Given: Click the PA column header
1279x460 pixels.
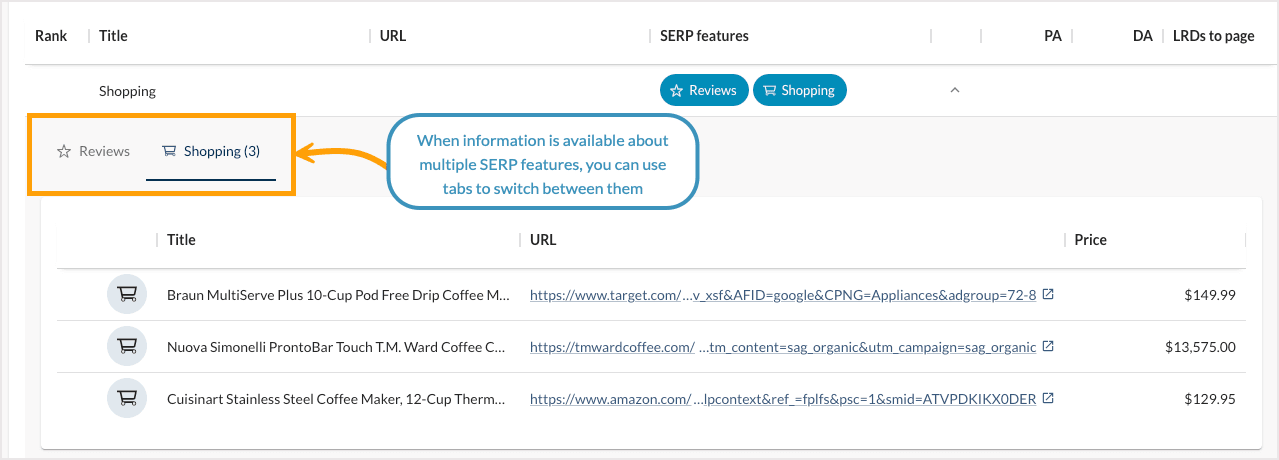Looking at the screenshot, I should click(1052, 36).
